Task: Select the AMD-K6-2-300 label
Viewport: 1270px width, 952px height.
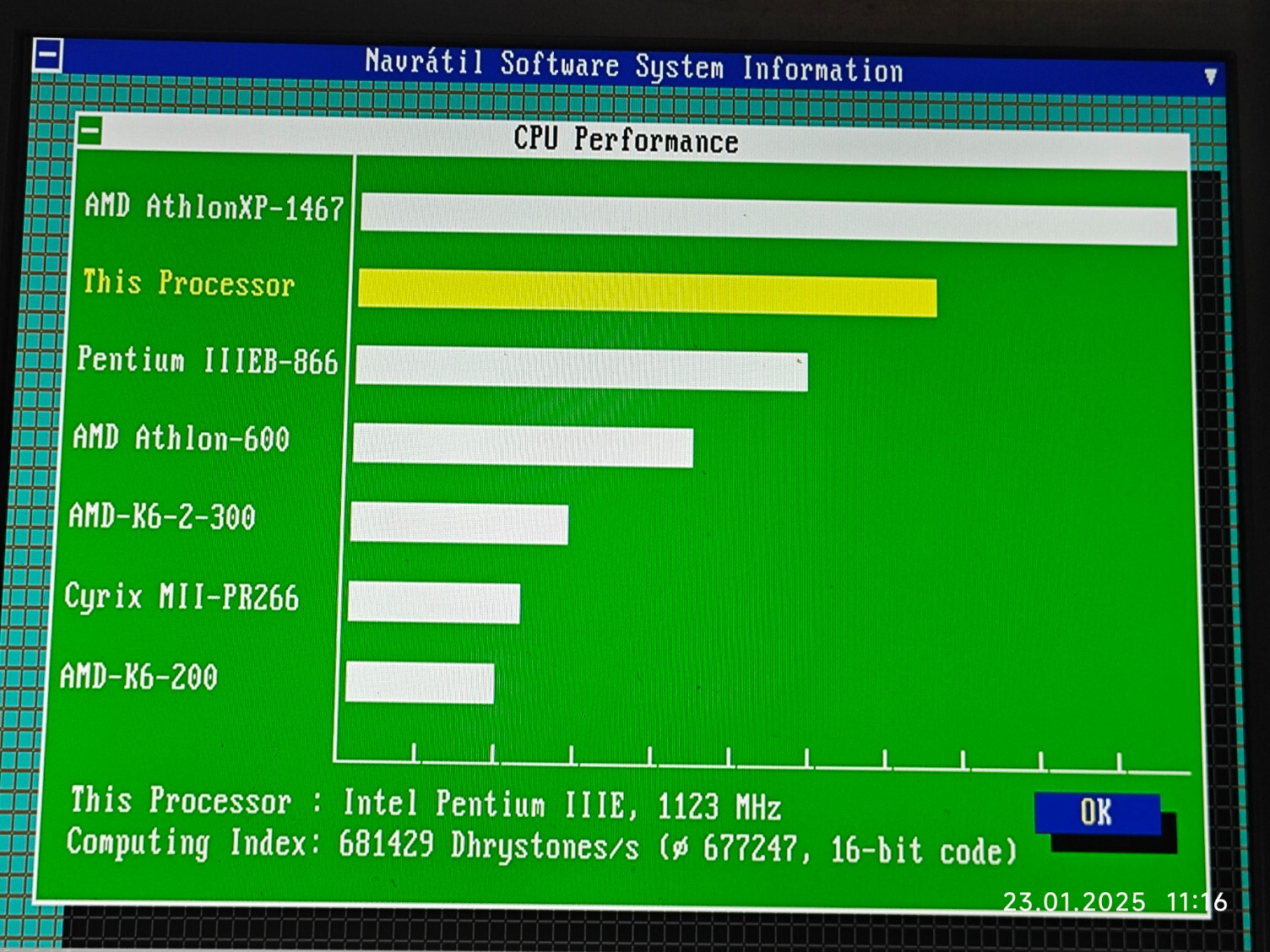Action: point(162,516)
